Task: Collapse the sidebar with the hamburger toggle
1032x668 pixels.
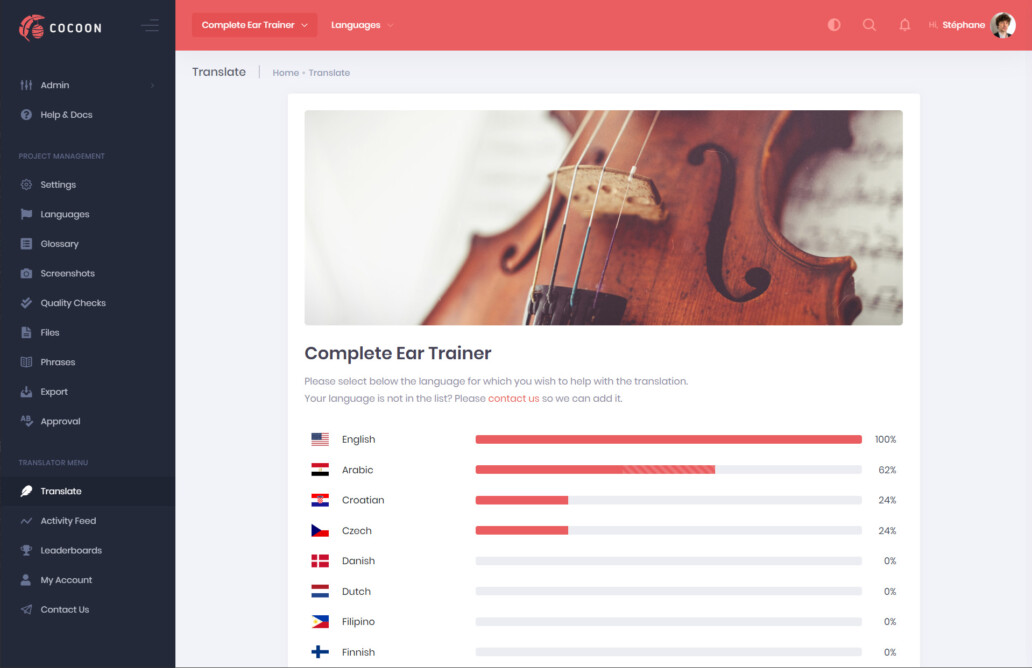Action: click(151, 25)
